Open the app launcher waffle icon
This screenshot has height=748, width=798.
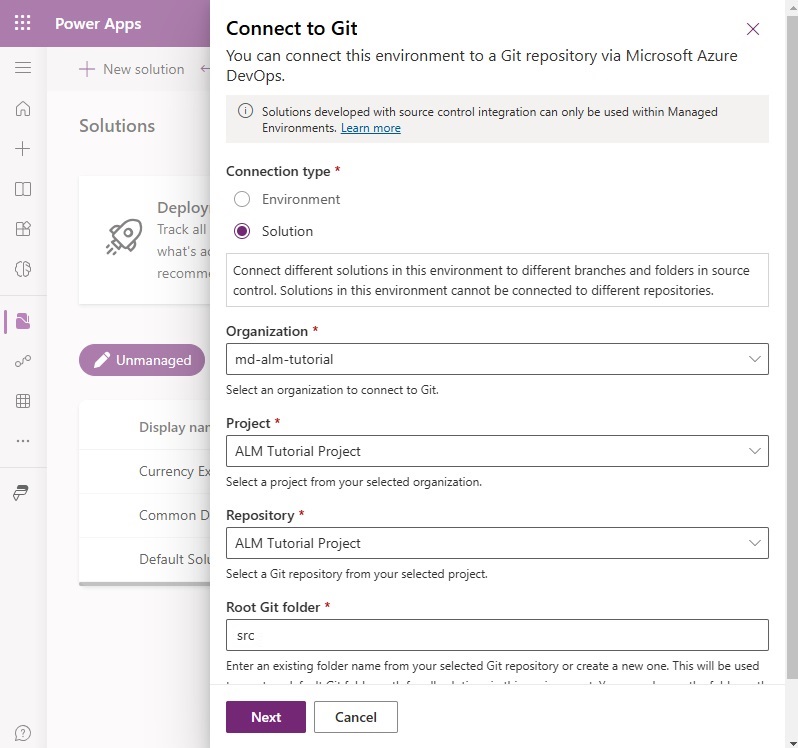pos(22,23)
